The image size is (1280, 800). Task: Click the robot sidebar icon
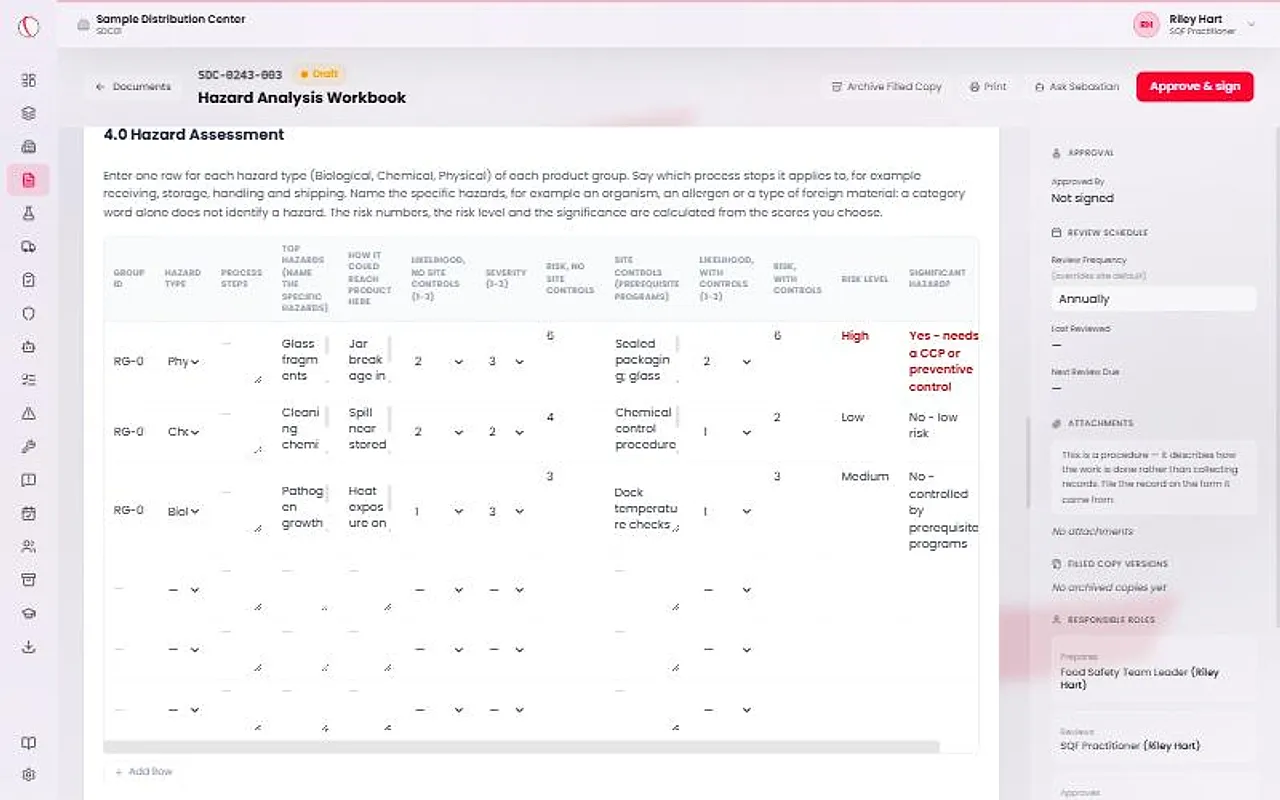tap(28, 347)
